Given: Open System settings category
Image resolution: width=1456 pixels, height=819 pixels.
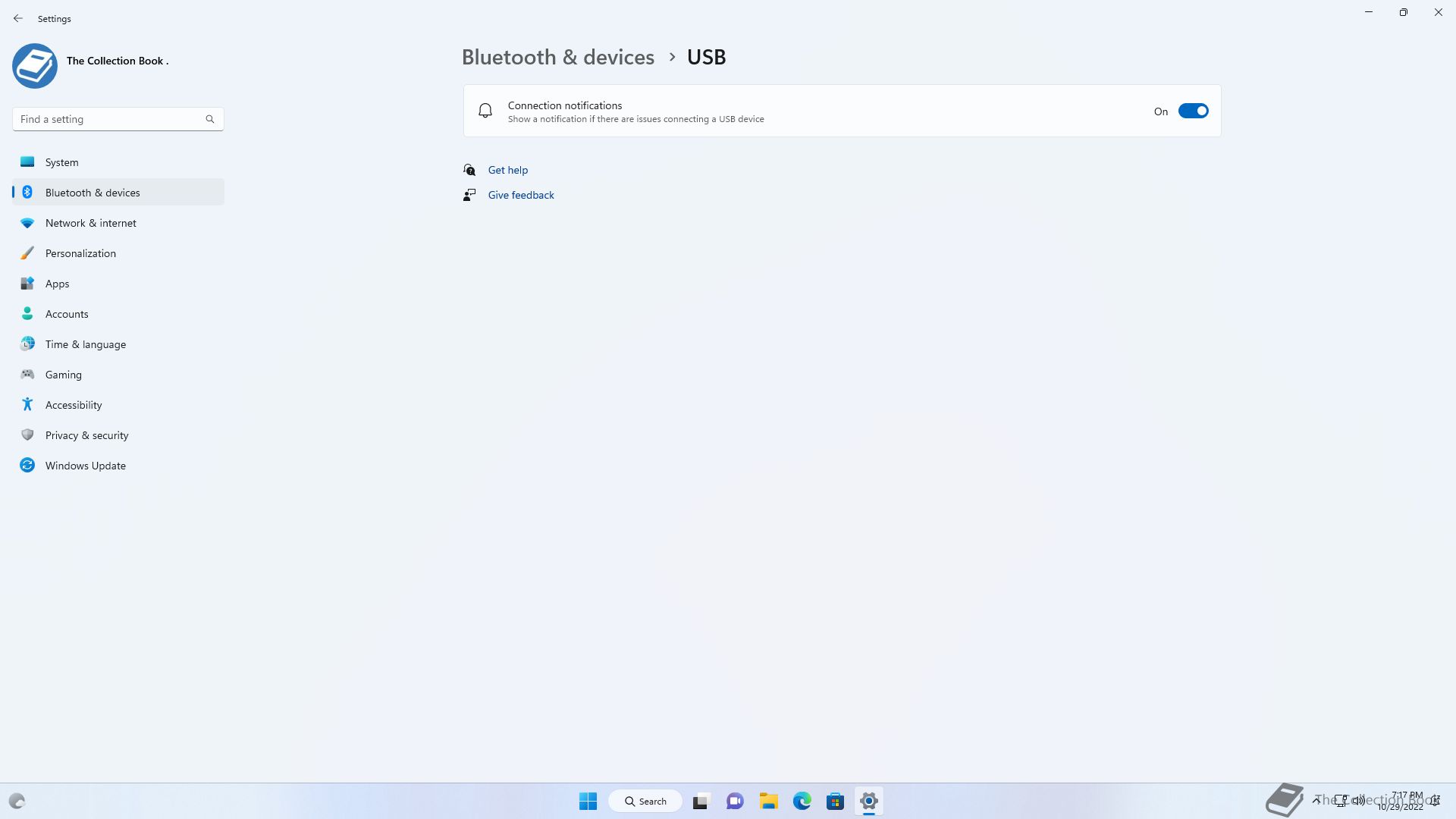Looking at the screenshot, I should (x=62, y=162).
